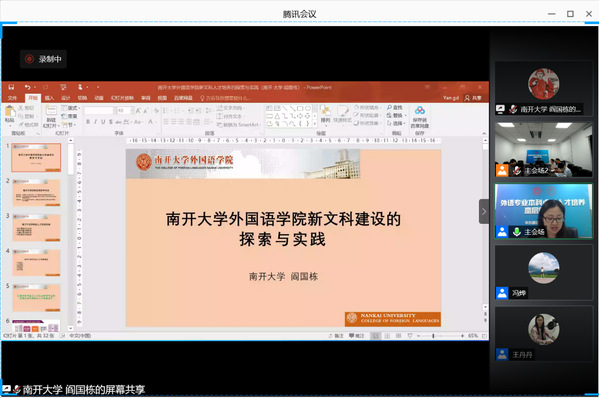This screenshot has height=398, width=599.
Task: Open slide sorter view from the status bar
Action: click(x=387, y=336)
